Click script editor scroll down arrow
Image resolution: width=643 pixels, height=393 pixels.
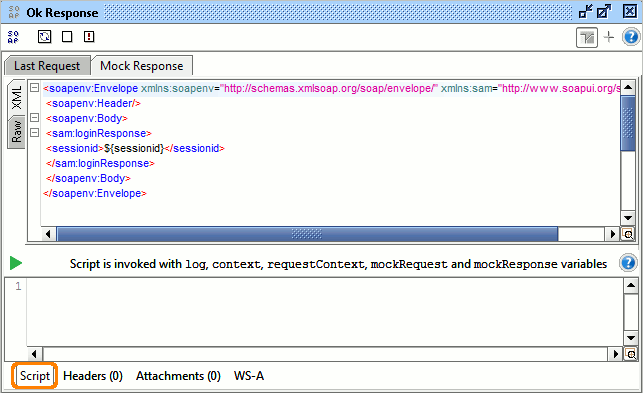click(x=631, y=339)
